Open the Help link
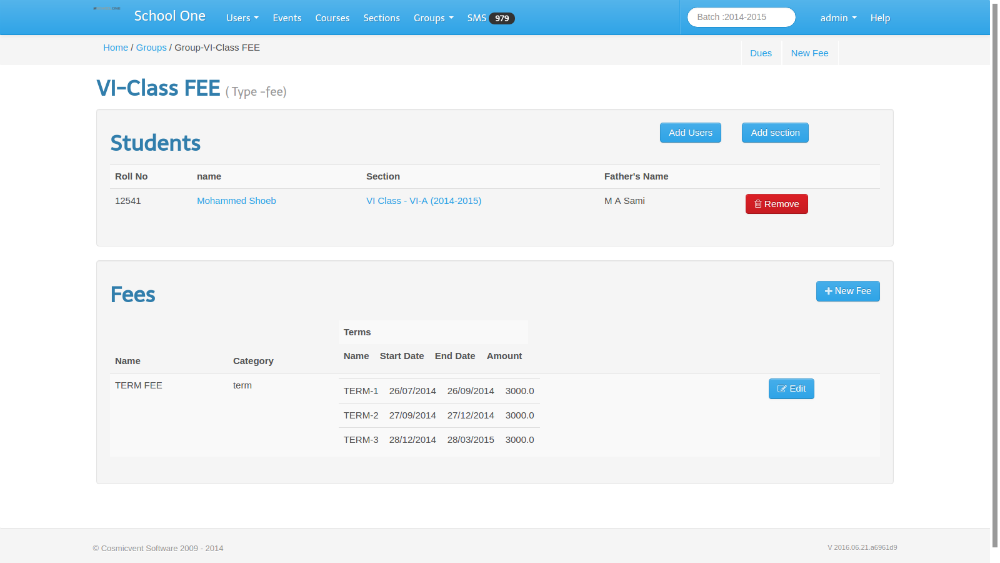The image size is (1000, 563). click(879, 18)
